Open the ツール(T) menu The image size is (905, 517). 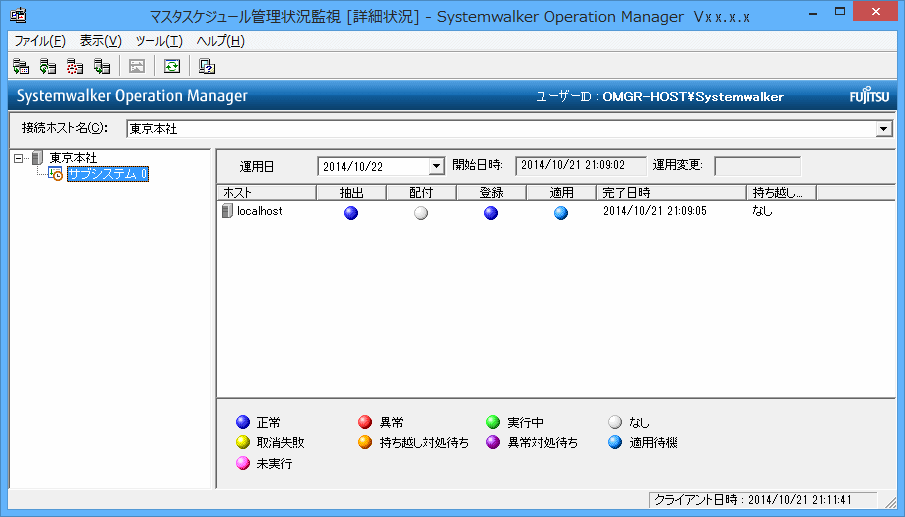coord(159,41)
